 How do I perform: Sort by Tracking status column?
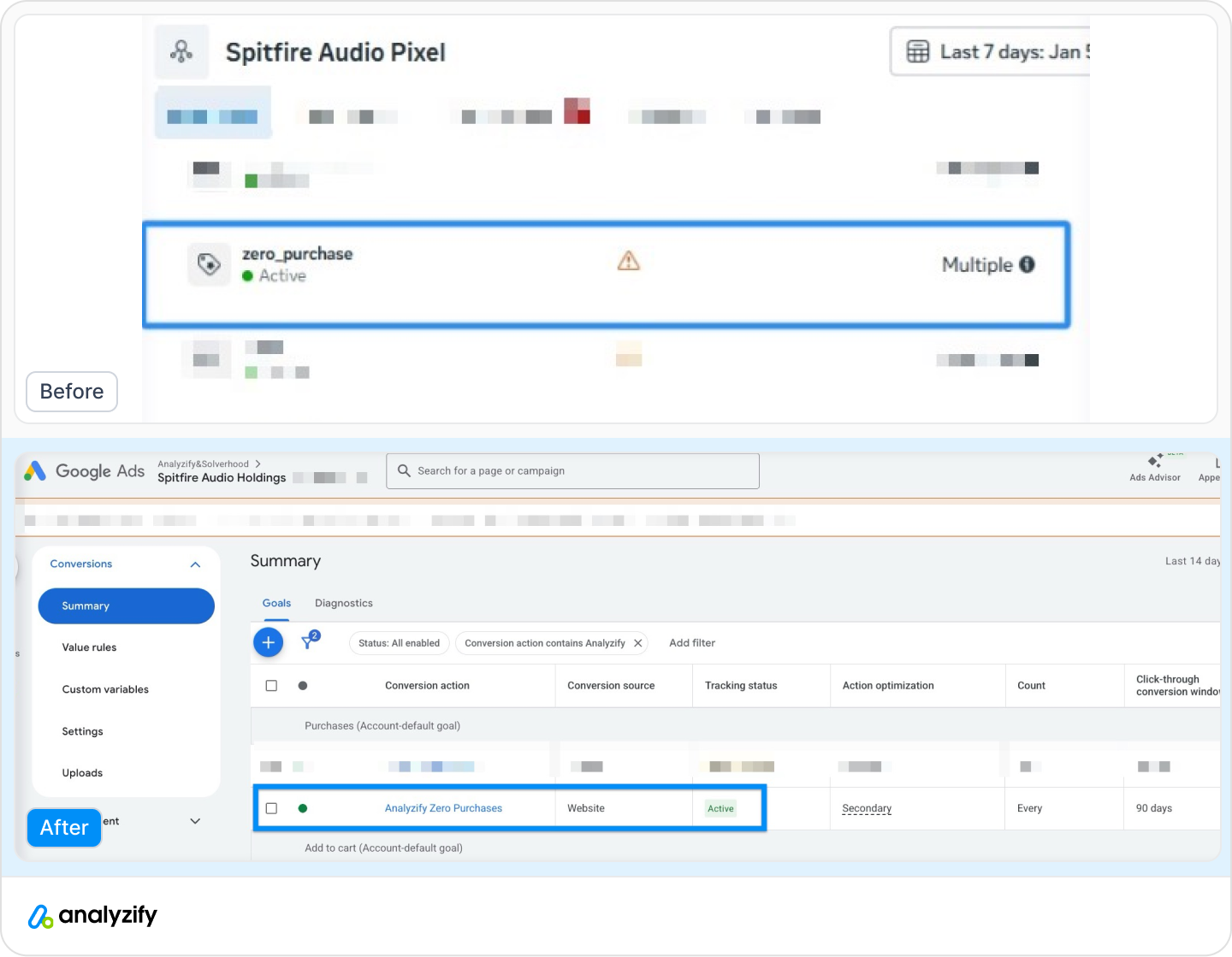(x=741, y=686)
